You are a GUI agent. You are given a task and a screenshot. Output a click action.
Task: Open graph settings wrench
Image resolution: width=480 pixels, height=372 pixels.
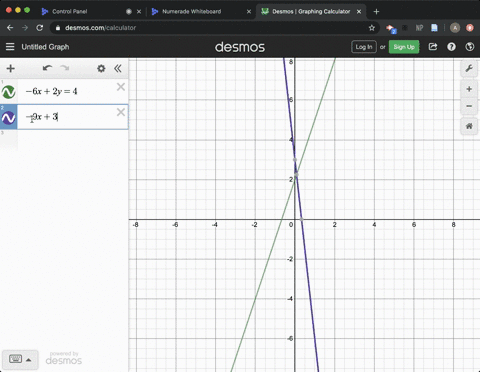tap(469, 69)
